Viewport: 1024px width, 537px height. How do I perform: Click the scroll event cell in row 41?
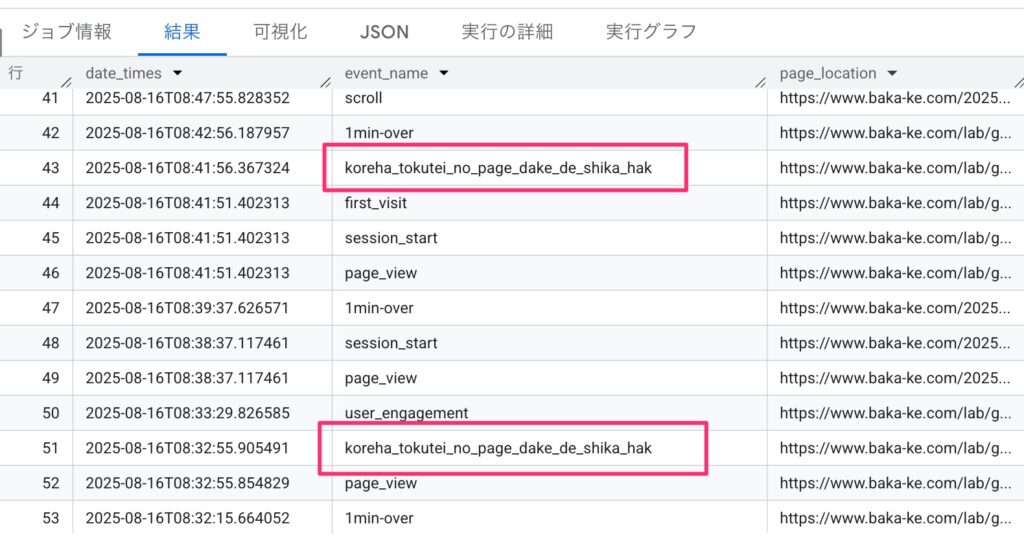point(363,98)
